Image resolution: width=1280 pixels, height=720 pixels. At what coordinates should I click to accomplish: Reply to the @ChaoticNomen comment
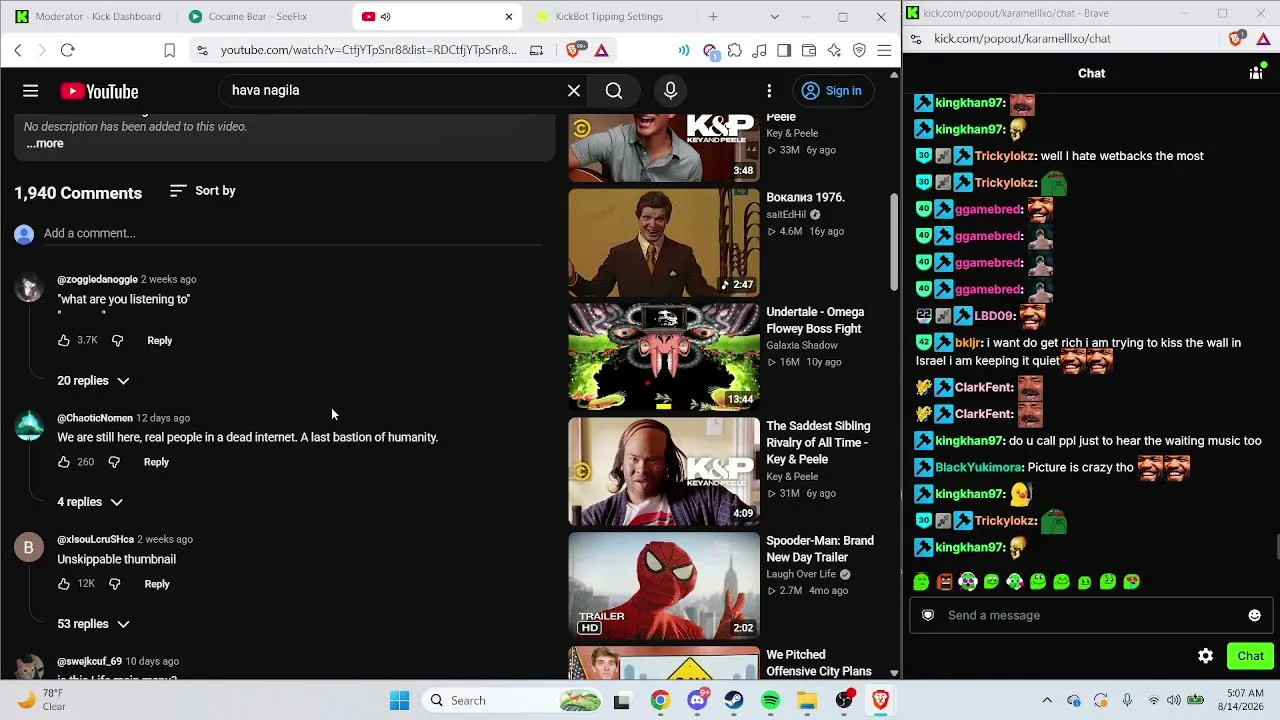pos(156,462)
